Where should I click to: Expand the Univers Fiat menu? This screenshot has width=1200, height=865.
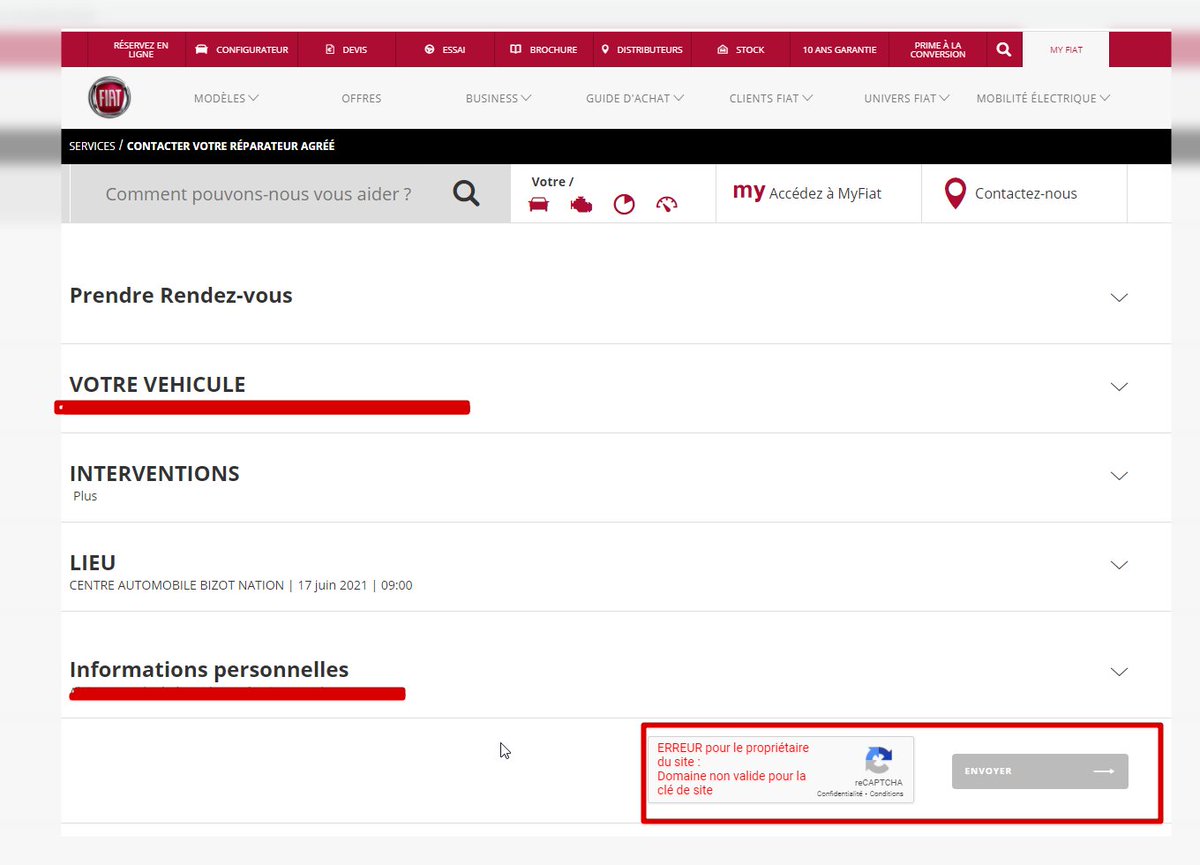click(x=907, y=98)
